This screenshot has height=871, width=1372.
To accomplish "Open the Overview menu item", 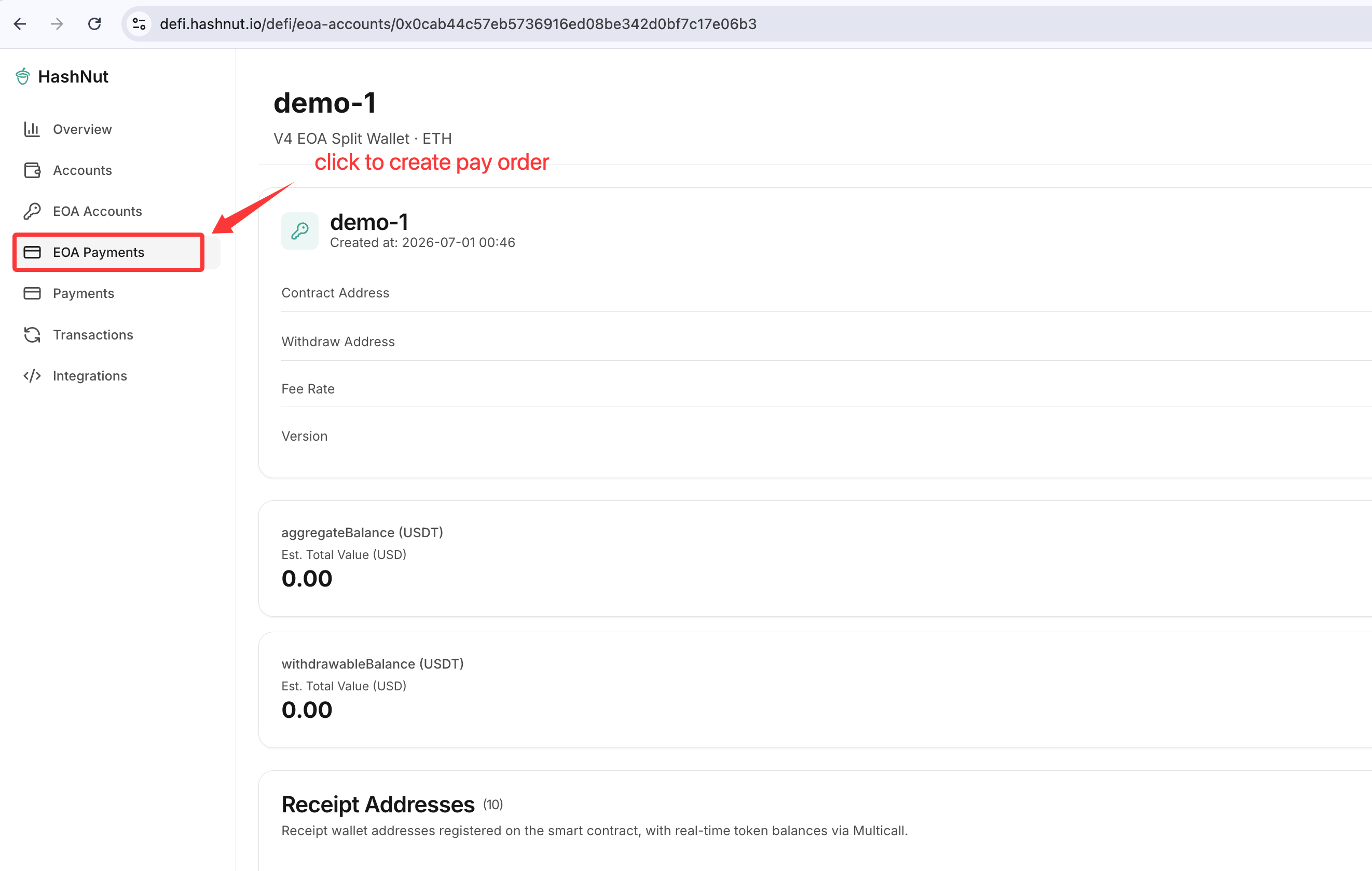I will coord(83,129).
